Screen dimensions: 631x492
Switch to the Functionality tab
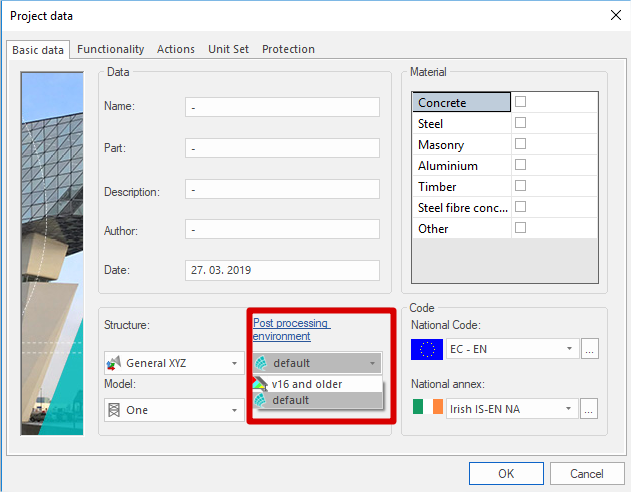[110, 49]
